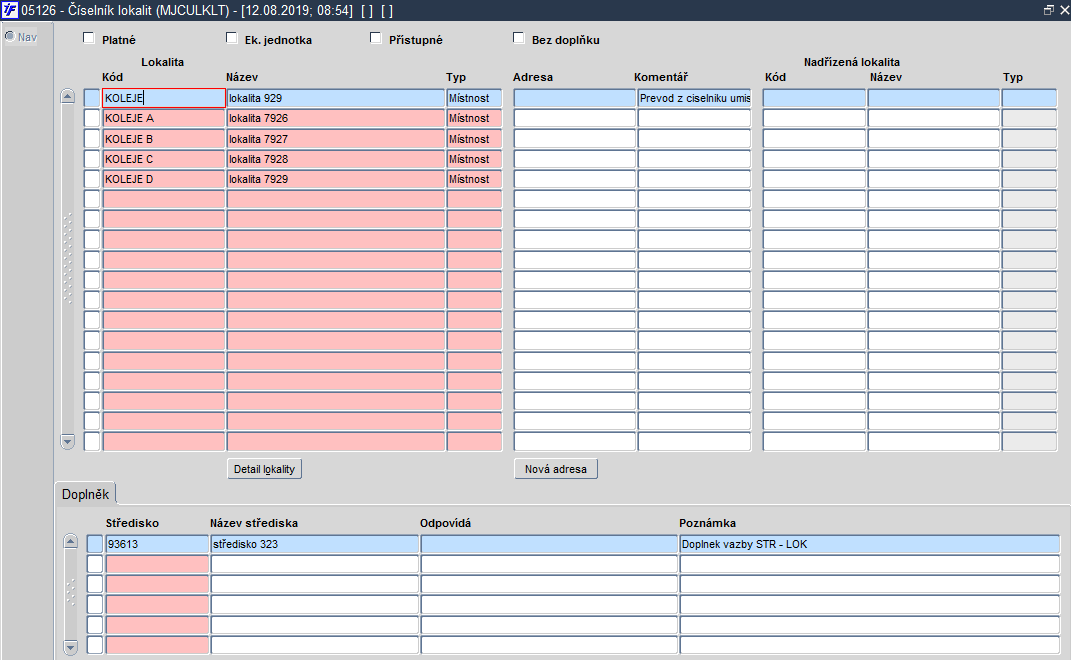Click name cell lokalita 7926
1071x660 pixels.
[336, 118]
